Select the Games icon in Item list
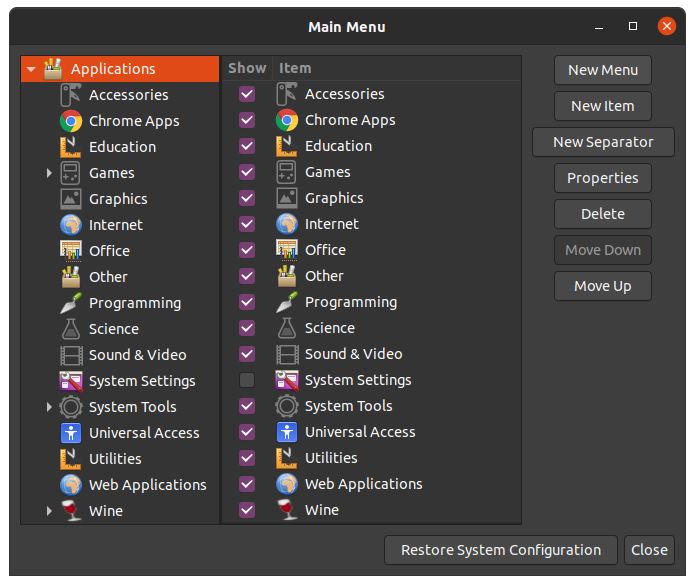 (x=287, y=172)
